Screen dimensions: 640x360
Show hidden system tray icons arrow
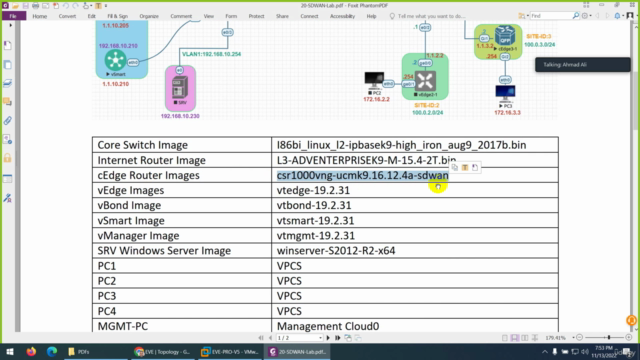pyautogui.click(x=544, y=351)
